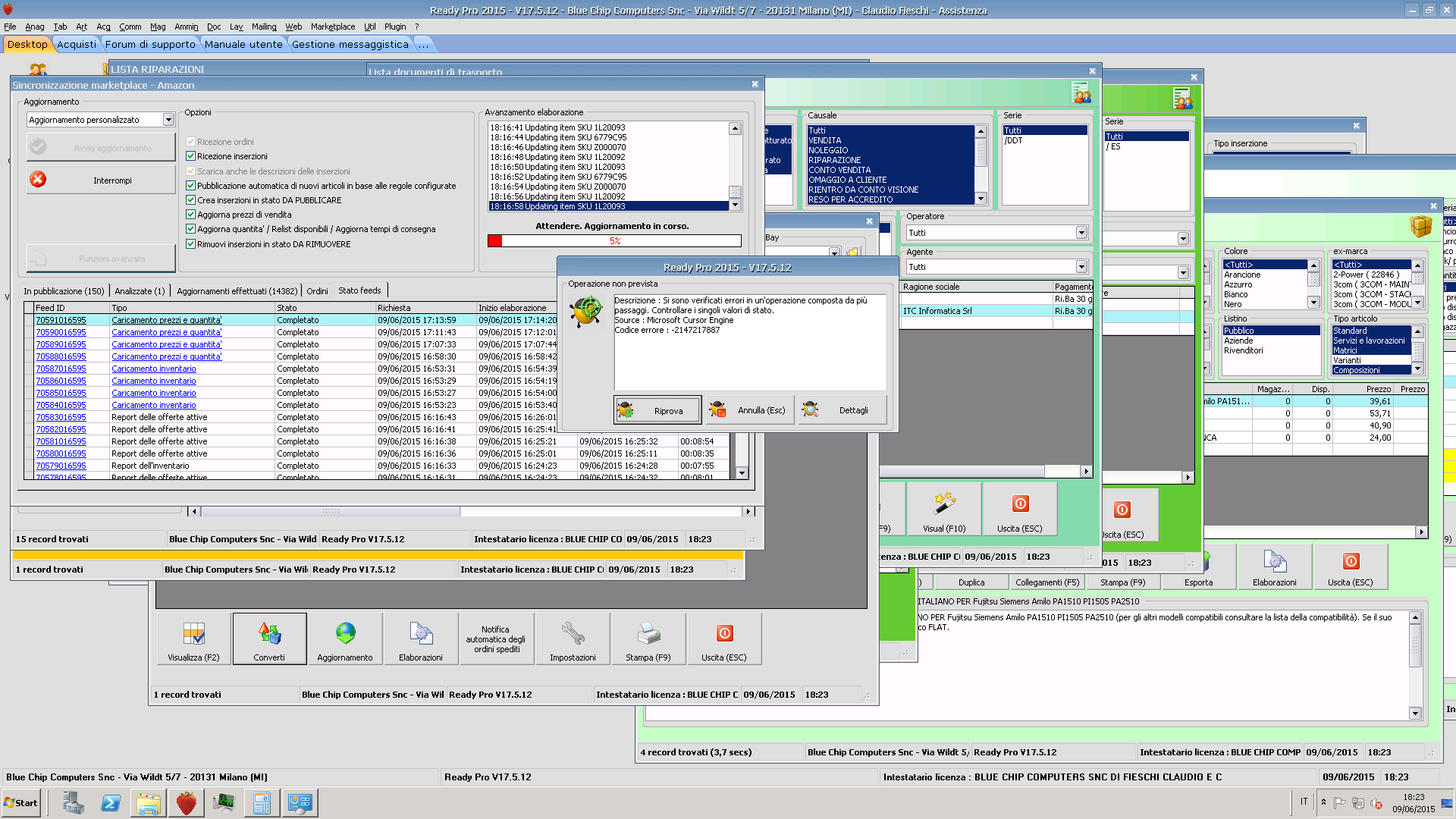Click the LISTA RIPARAZIONI users icon
Viewport: 1456px width, 819px height.
tap(38, 69)
